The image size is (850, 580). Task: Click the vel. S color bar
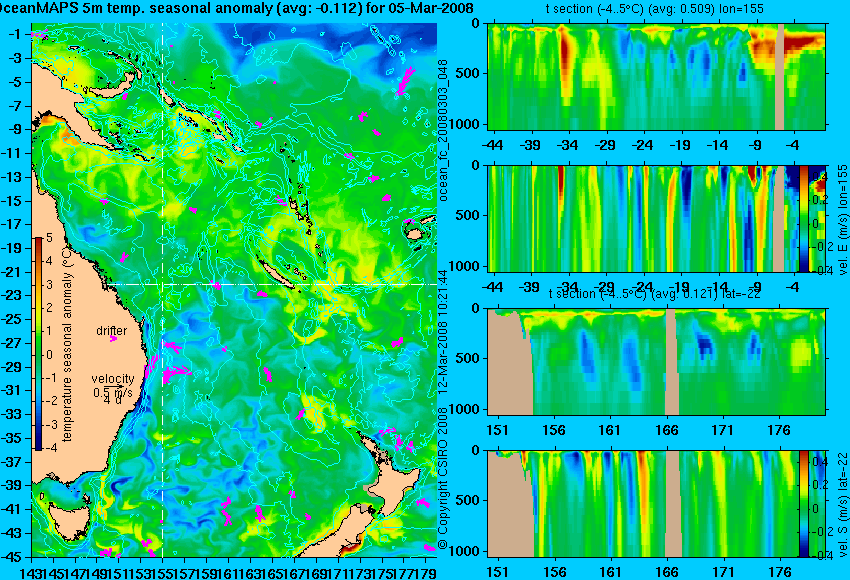coord(803,504)
